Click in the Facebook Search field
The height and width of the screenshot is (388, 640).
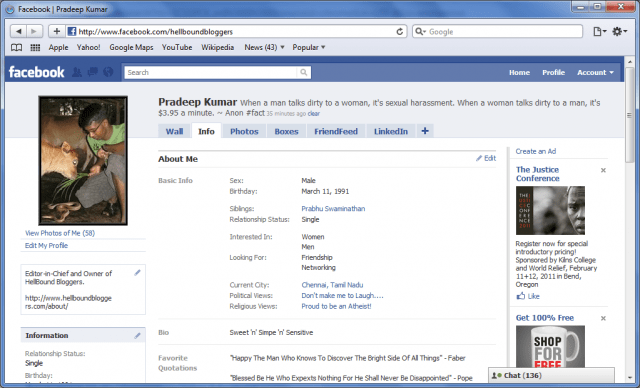tap(211, 72)
